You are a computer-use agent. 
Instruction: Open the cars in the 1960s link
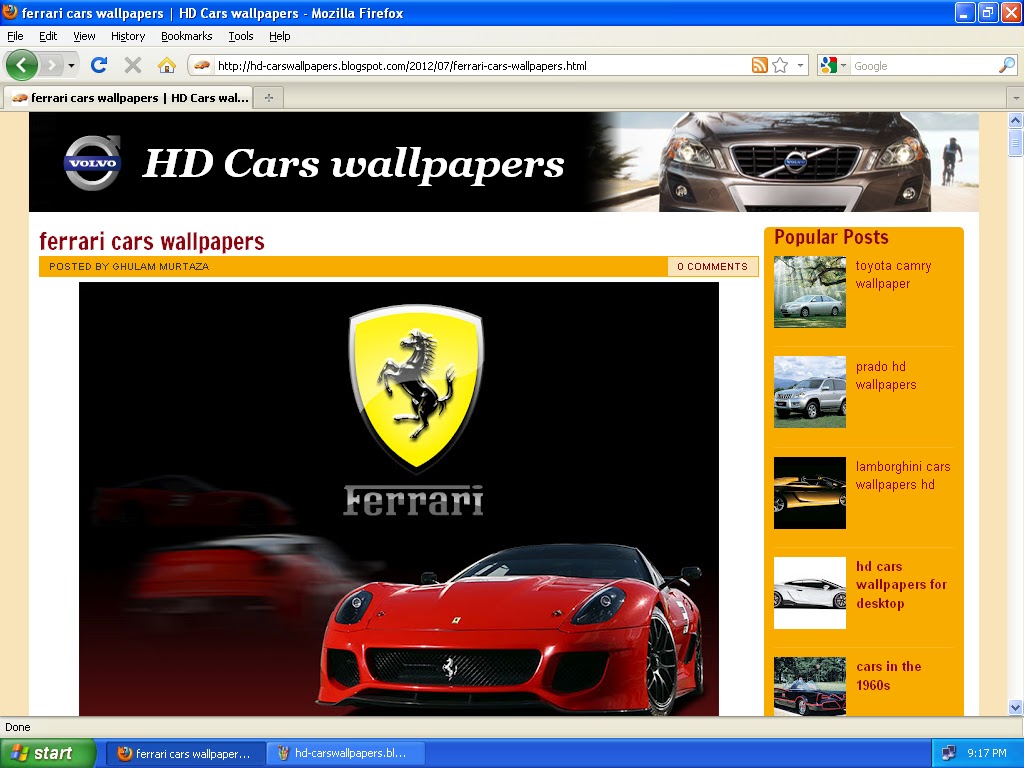(888, 675)
